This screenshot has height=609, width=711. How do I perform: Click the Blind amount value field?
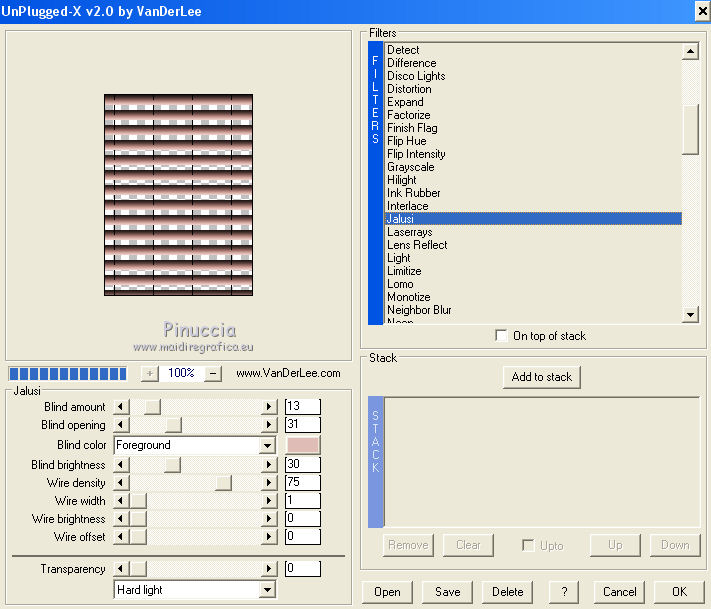[303, 406]
